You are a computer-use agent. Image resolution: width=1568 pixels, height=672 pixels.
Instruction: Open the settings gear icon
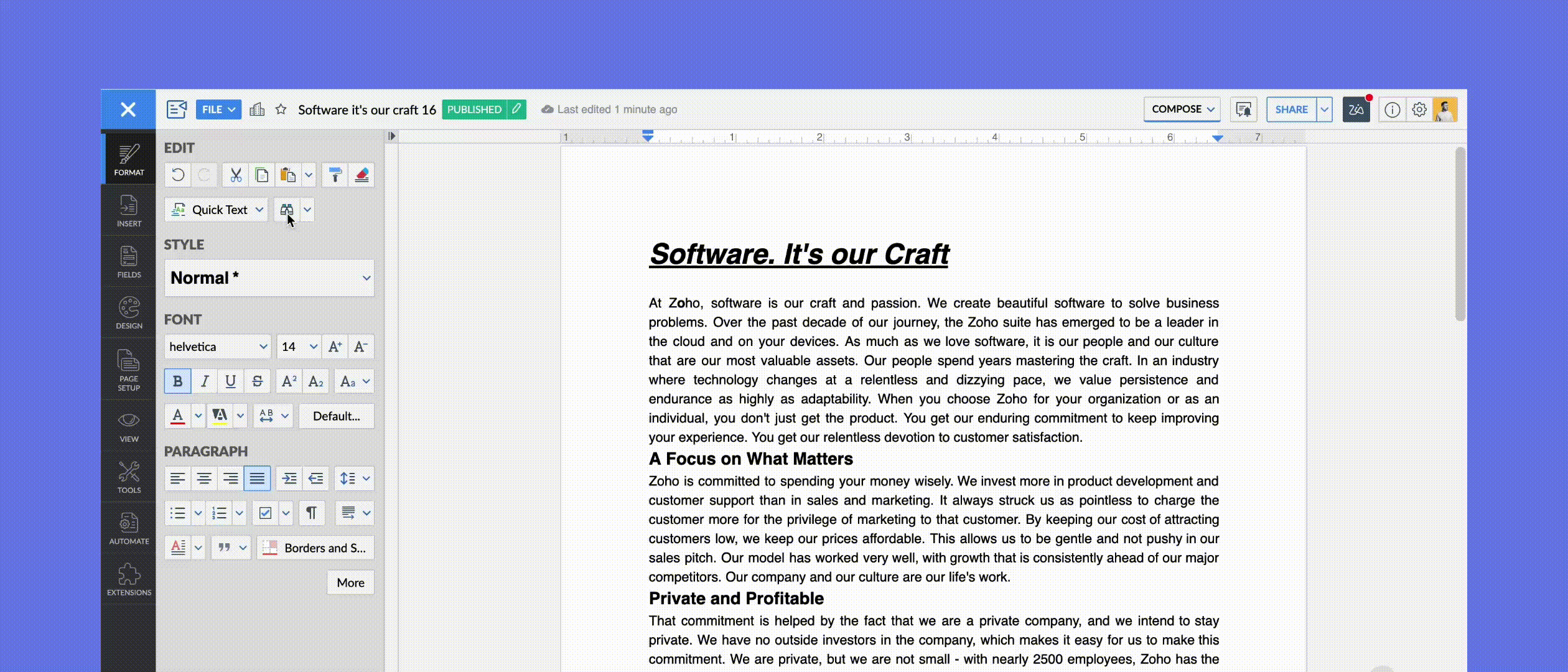(1419, 110)
